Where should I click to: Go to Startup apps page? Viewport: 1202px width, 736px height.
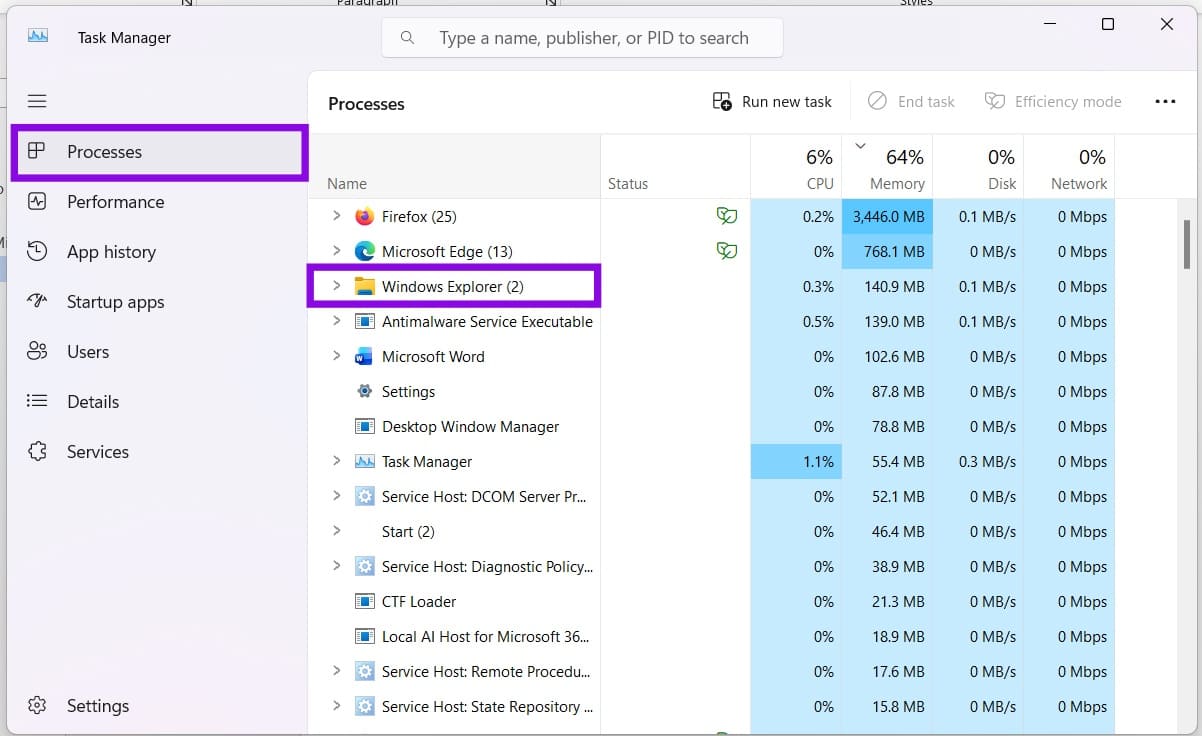pyautogui.click(x=159, y=302)
